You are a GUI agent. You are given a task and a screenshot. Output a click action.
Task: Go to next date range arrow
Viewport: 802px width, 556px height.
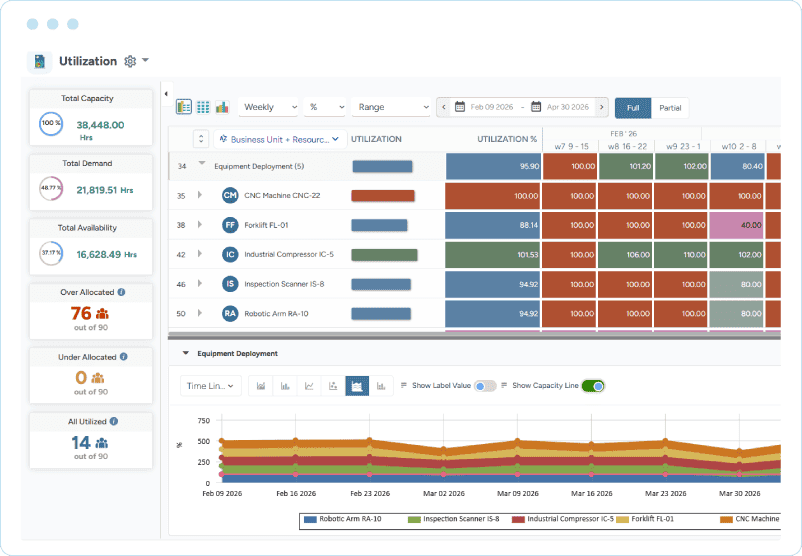(602, 107)
